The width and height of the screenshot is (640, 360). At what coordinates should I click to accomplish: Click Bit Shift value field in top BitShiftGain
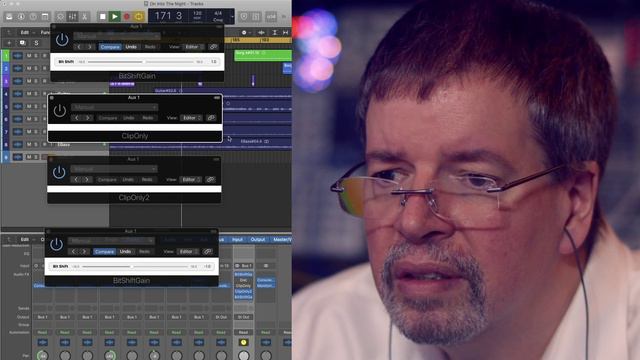coord(213,62)
